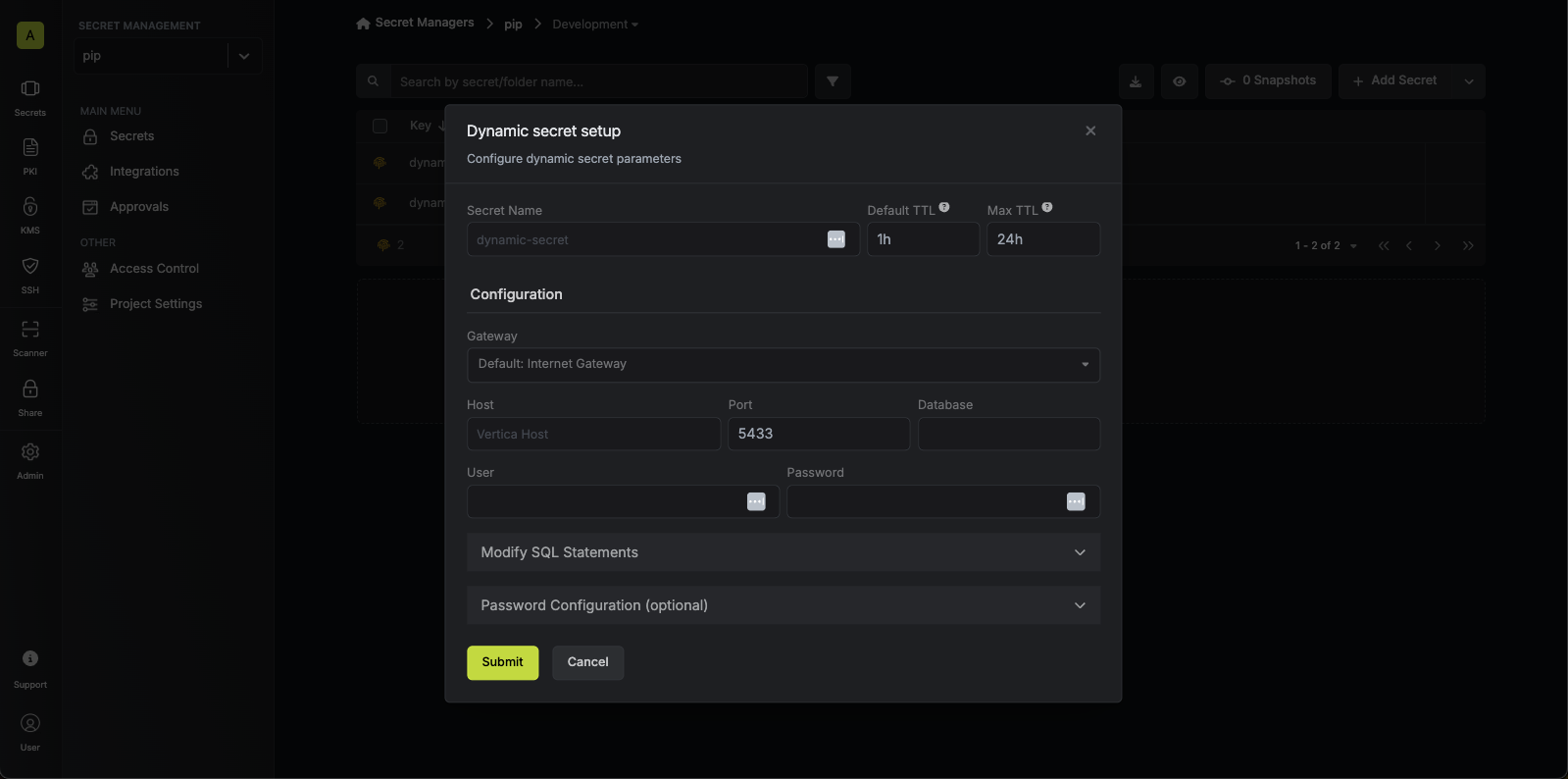This screenshot has height=779, width=1568.
Task: Toggle the select-all checkbox in Key header
Action: (x=380, y=126)
